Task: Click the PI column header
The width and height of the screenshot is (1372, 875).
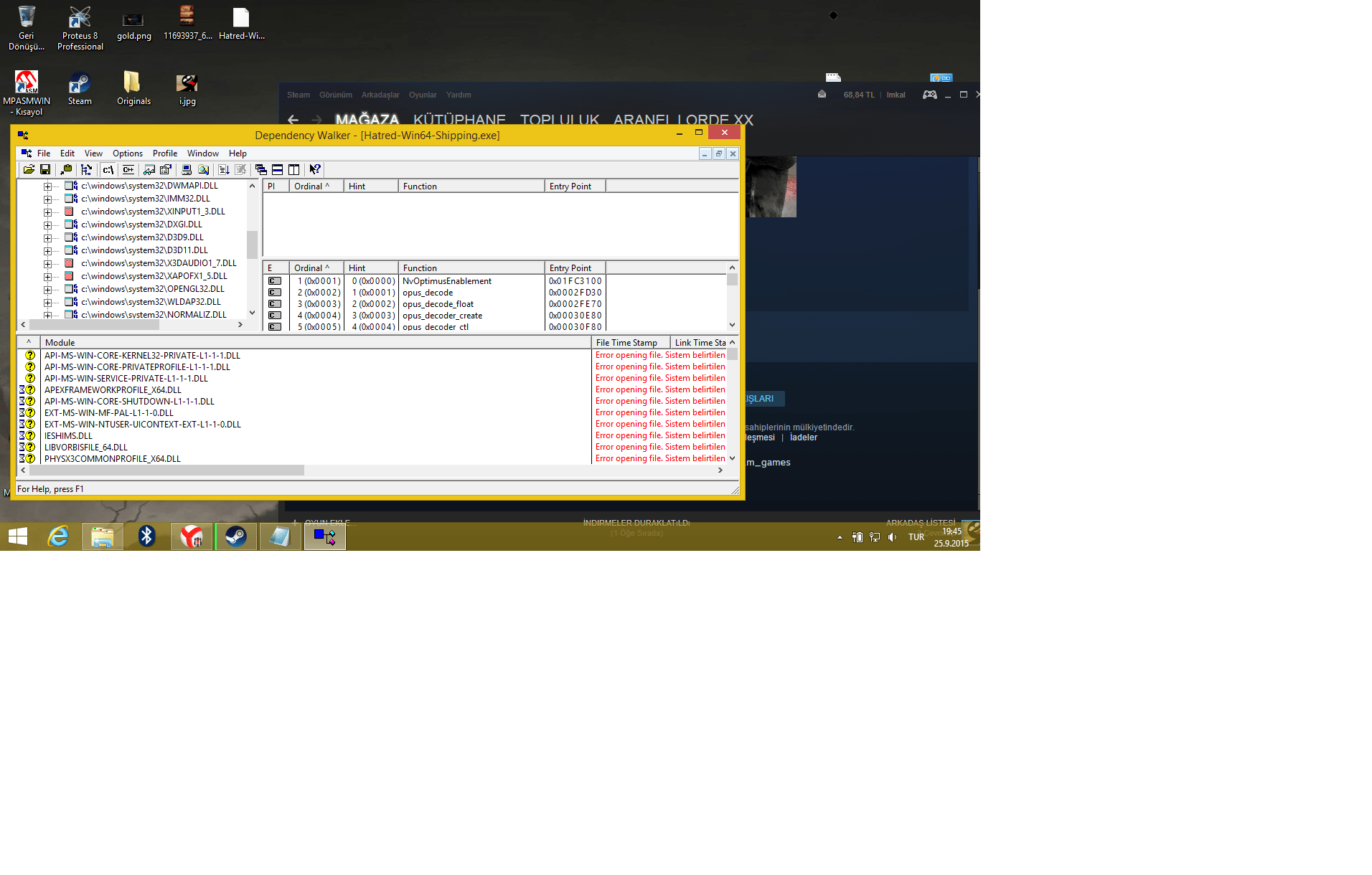Action: [276, 186]
